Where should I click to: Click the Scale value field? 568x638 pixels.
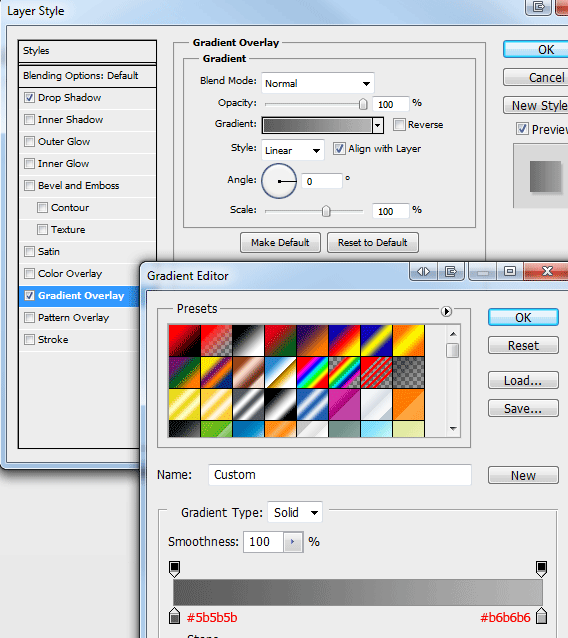click(x=391, y=211)
